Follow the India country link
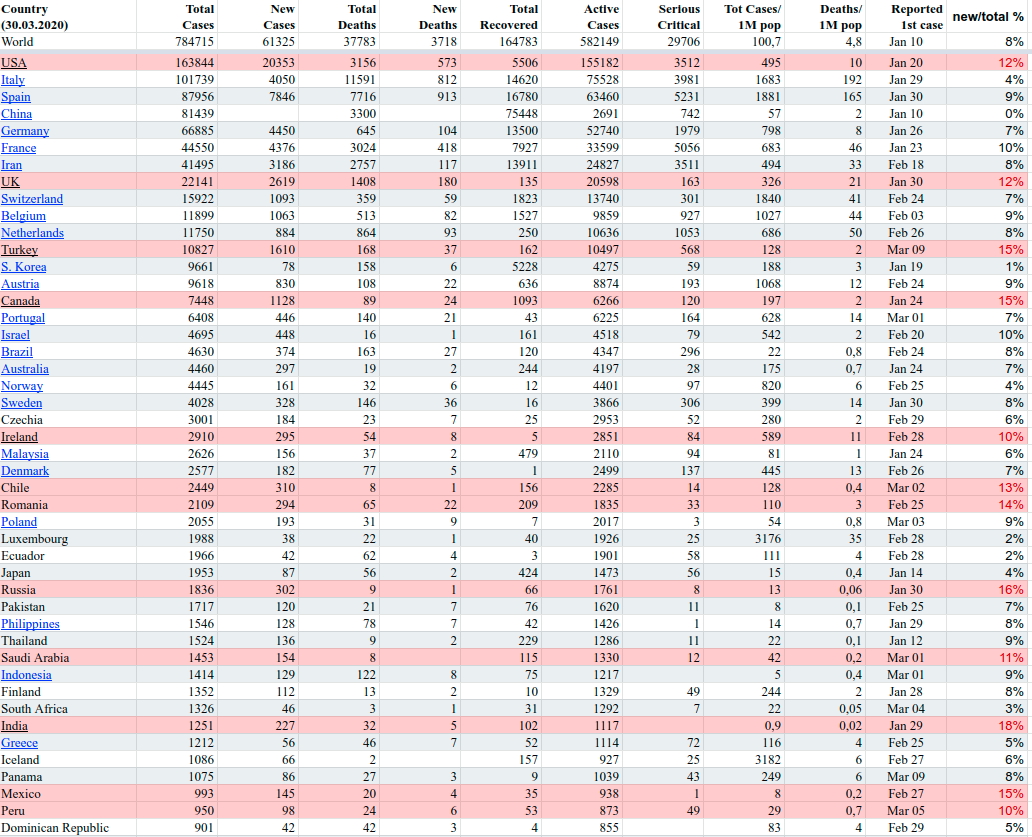The height and width of the screenshot is (837, 1032). tap(14, 726)
